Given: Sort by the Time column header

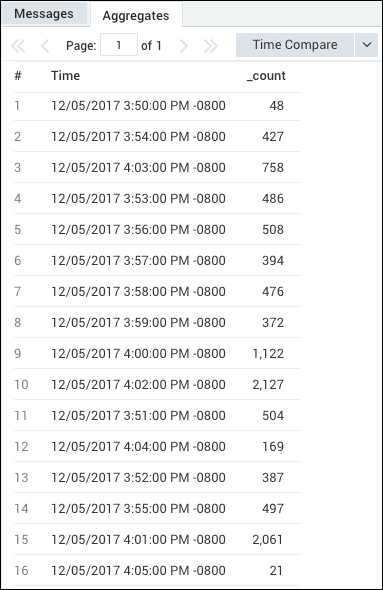Looking at the screenshot, I should pos(65,76).
